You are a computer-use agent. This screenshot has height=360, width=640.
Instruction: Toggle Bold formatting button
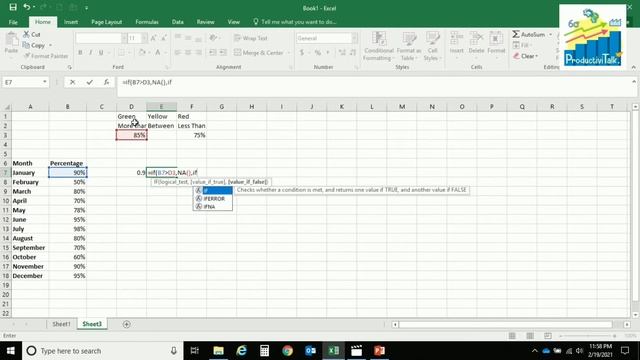pos(80,53)
